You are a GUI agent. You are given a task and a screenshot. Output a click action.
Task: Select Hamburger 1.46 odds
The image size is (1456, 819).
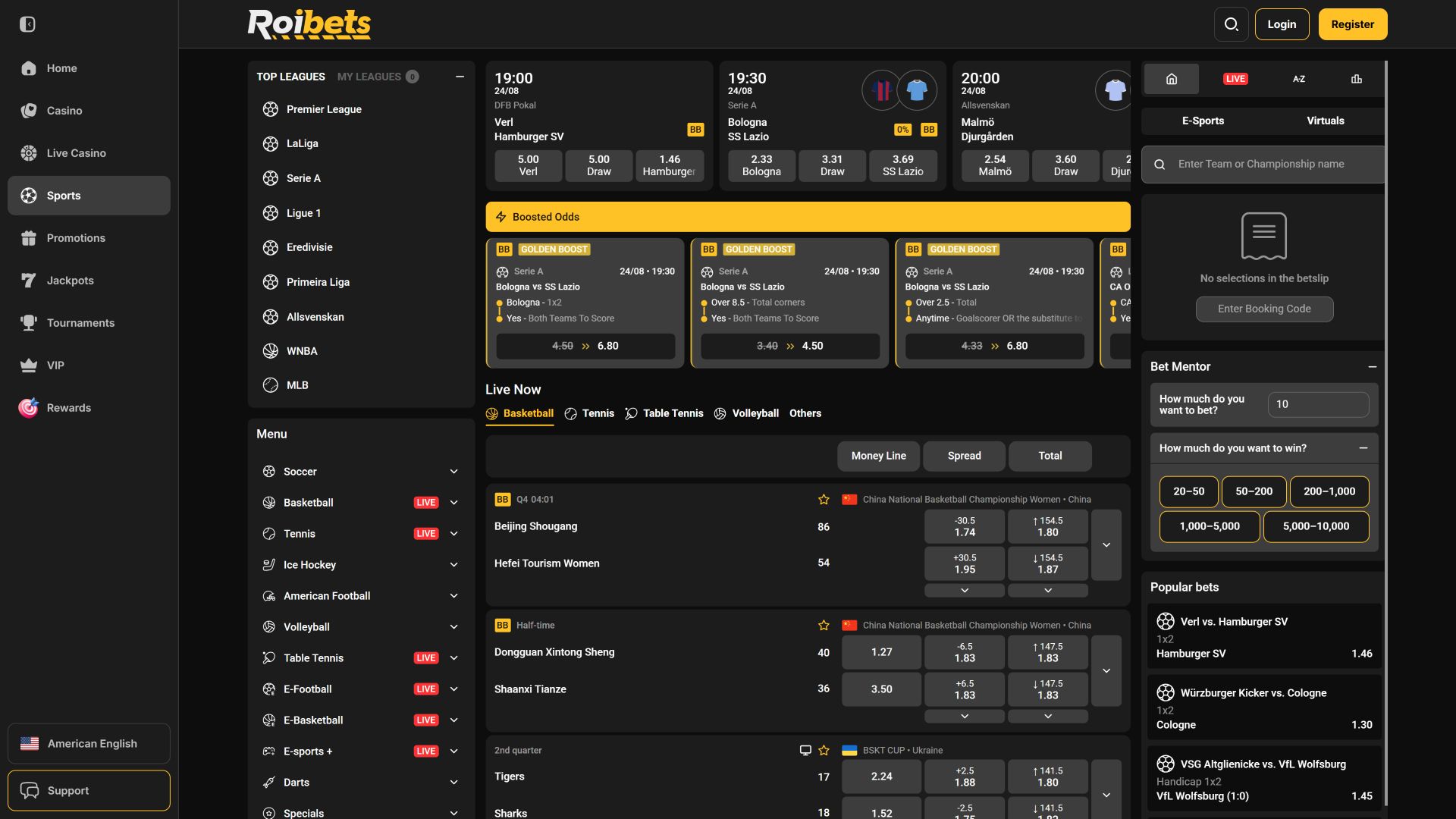point(670,165)
